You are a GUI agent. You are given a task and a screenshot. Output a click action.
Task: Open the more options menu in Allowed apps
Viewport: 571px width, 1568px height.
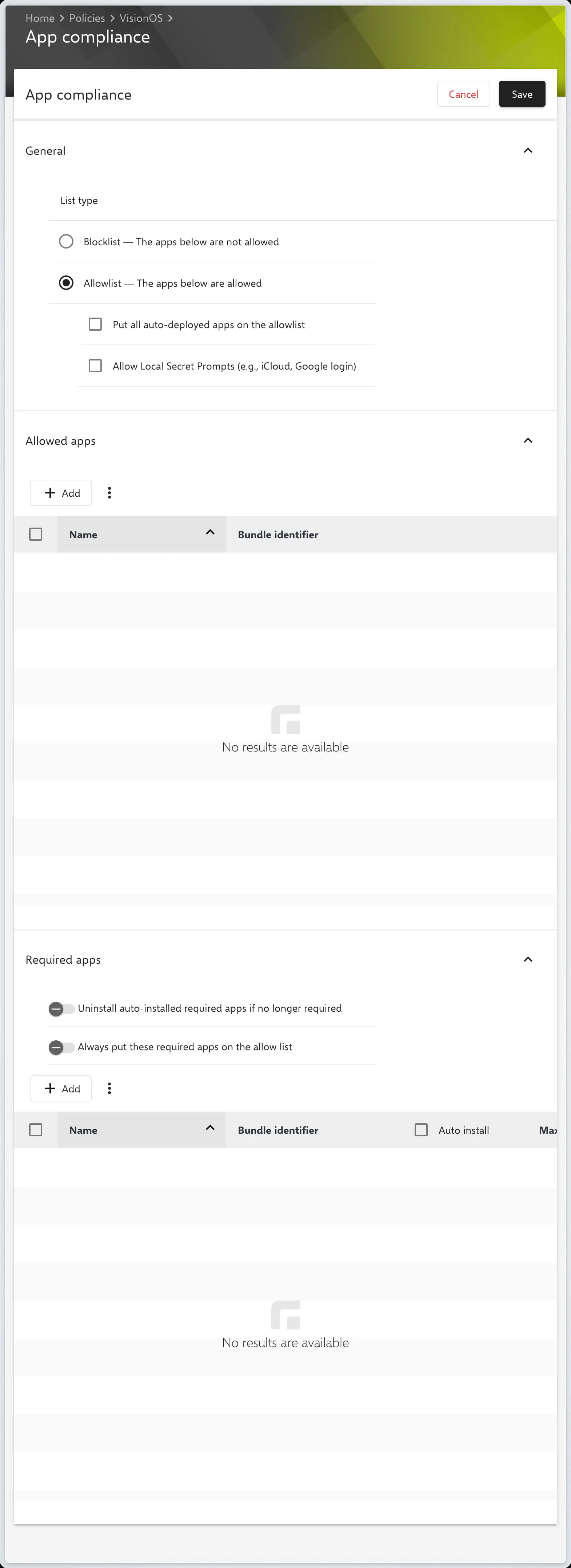click(x=110, y=493)
